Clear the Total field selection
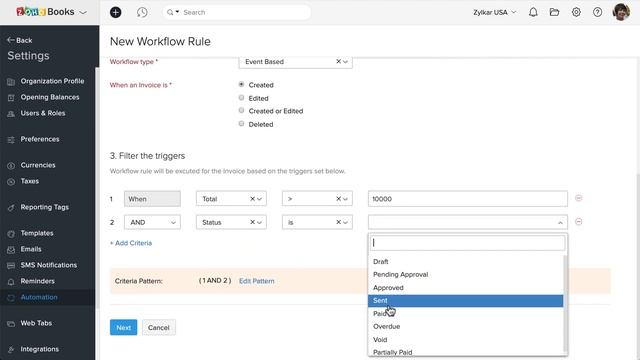Viewport: 640px width, 360px height. (x=252, y=199)
